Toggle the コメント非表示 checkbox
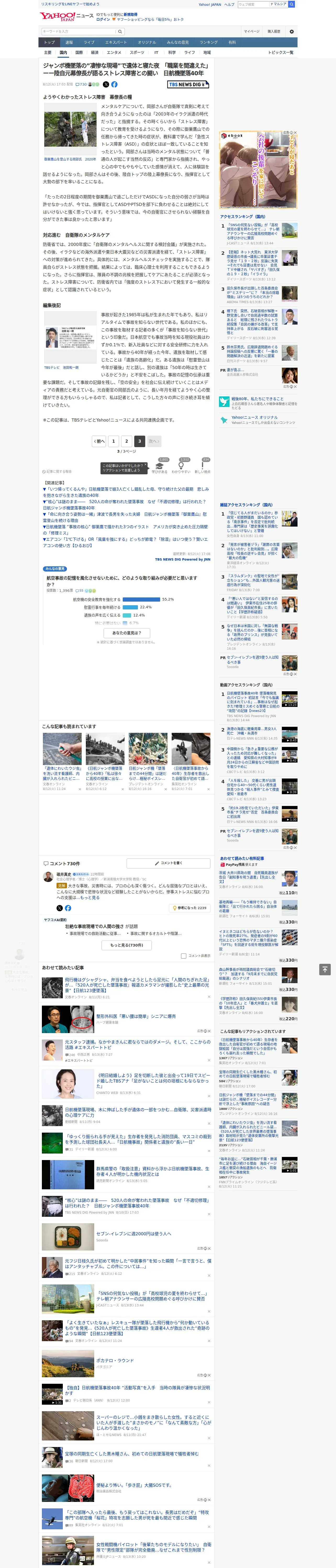The image size is (336, 1568). (x=183, y=956)
